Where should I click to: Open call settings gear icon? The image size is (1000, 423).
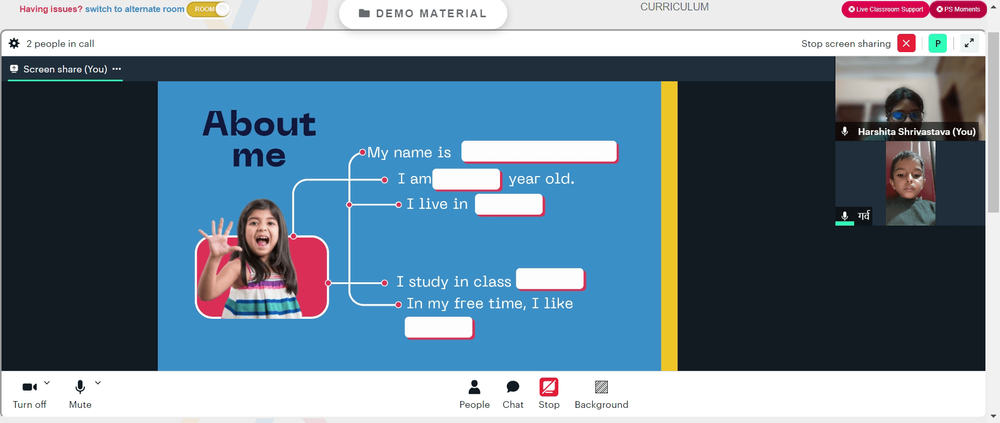point(14,43)
